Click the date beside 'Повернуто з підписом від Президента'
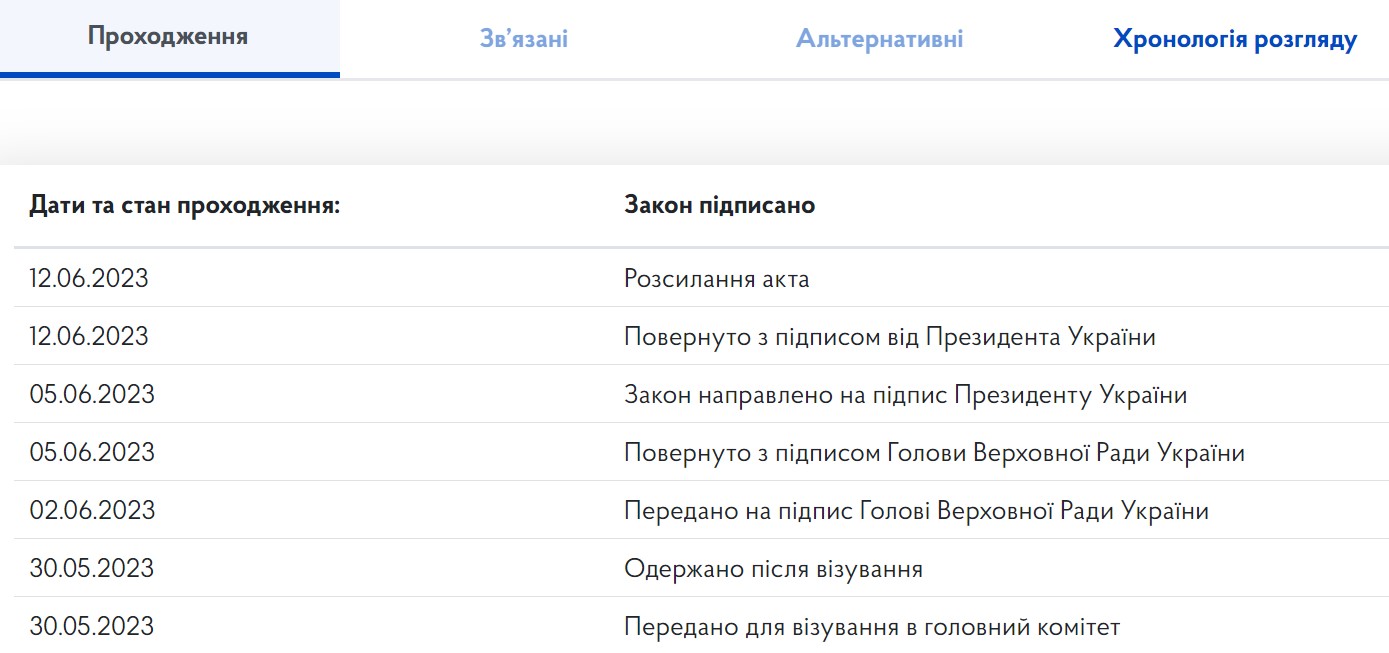 tap(89, 337)
